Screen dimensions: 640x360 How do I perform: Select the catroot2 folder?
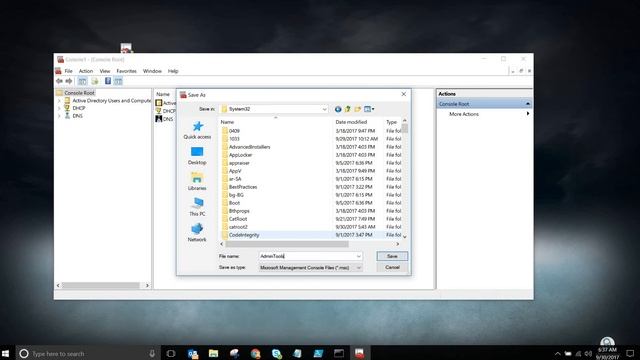238,227
